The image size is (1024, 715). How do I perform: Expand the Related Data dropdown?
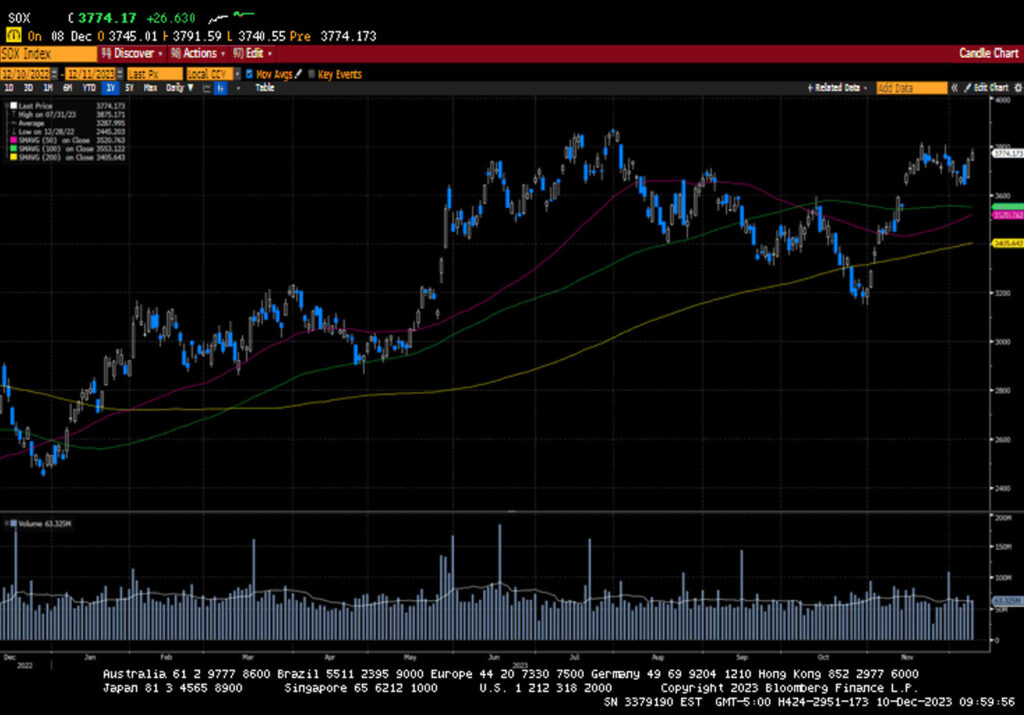(x=838, y=88)
